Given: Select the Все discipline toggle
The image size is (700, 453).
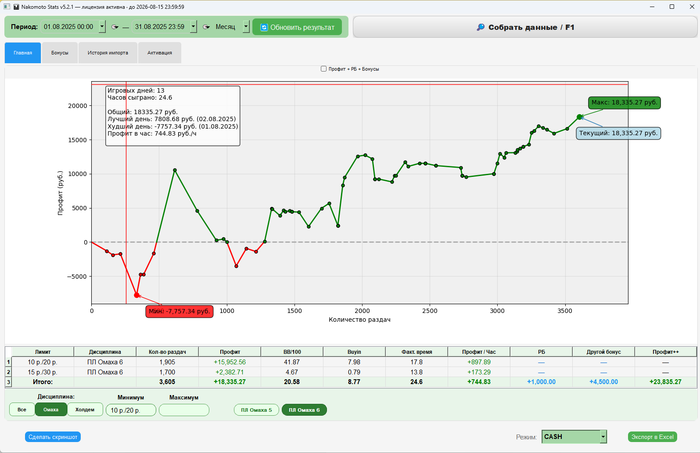Looking at the screenshot, I should (22, 410).
